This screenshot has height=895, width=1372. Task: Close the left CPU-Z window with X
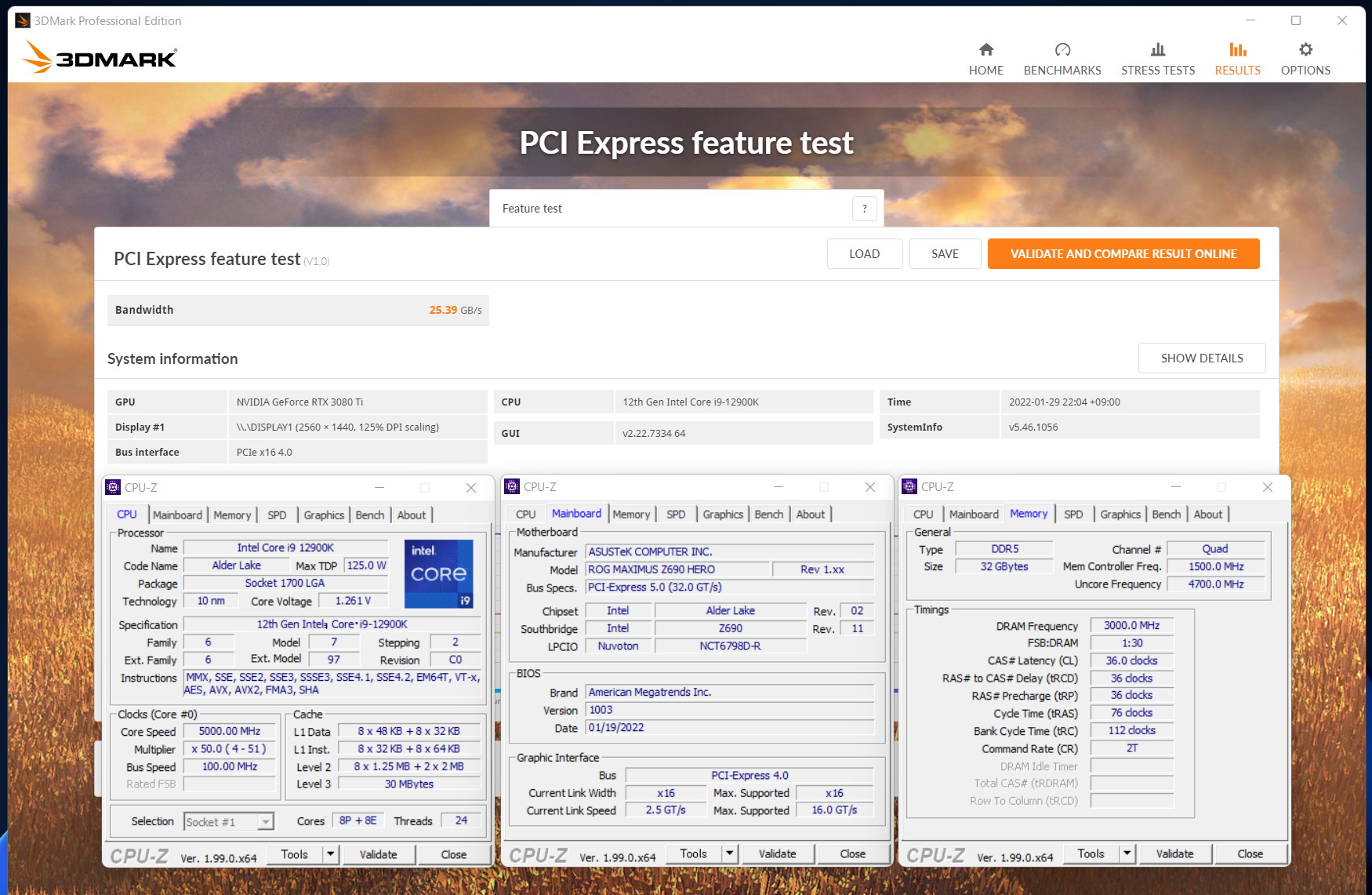471,487
